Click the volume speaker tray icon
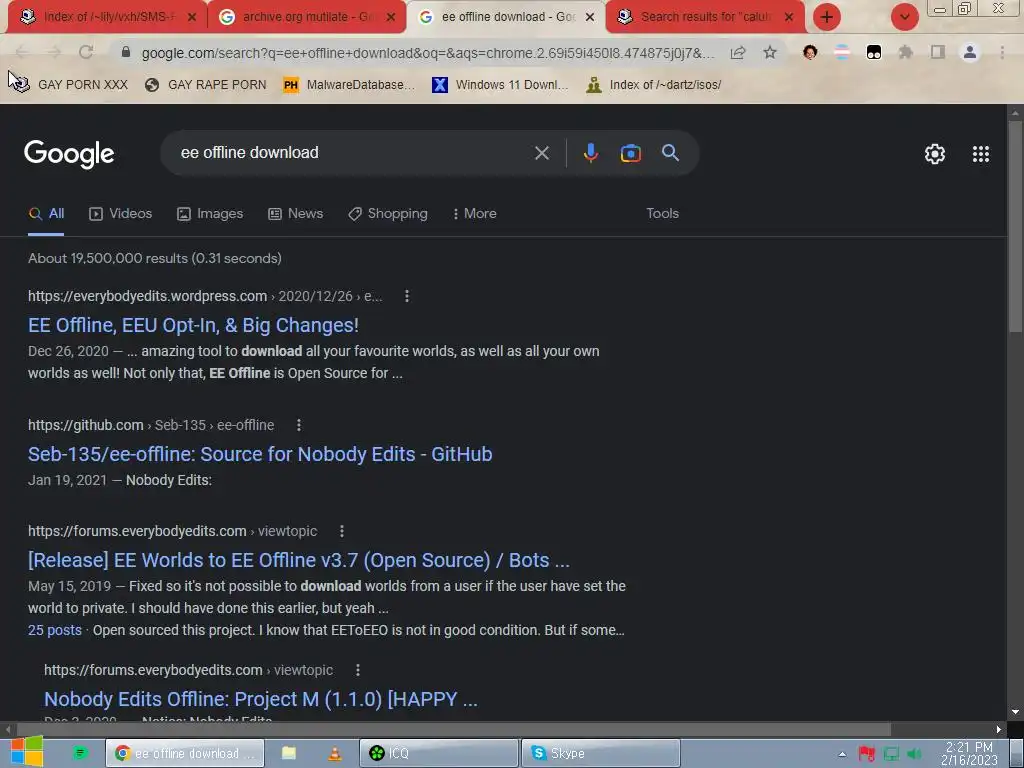 click(x=915, y=754)
